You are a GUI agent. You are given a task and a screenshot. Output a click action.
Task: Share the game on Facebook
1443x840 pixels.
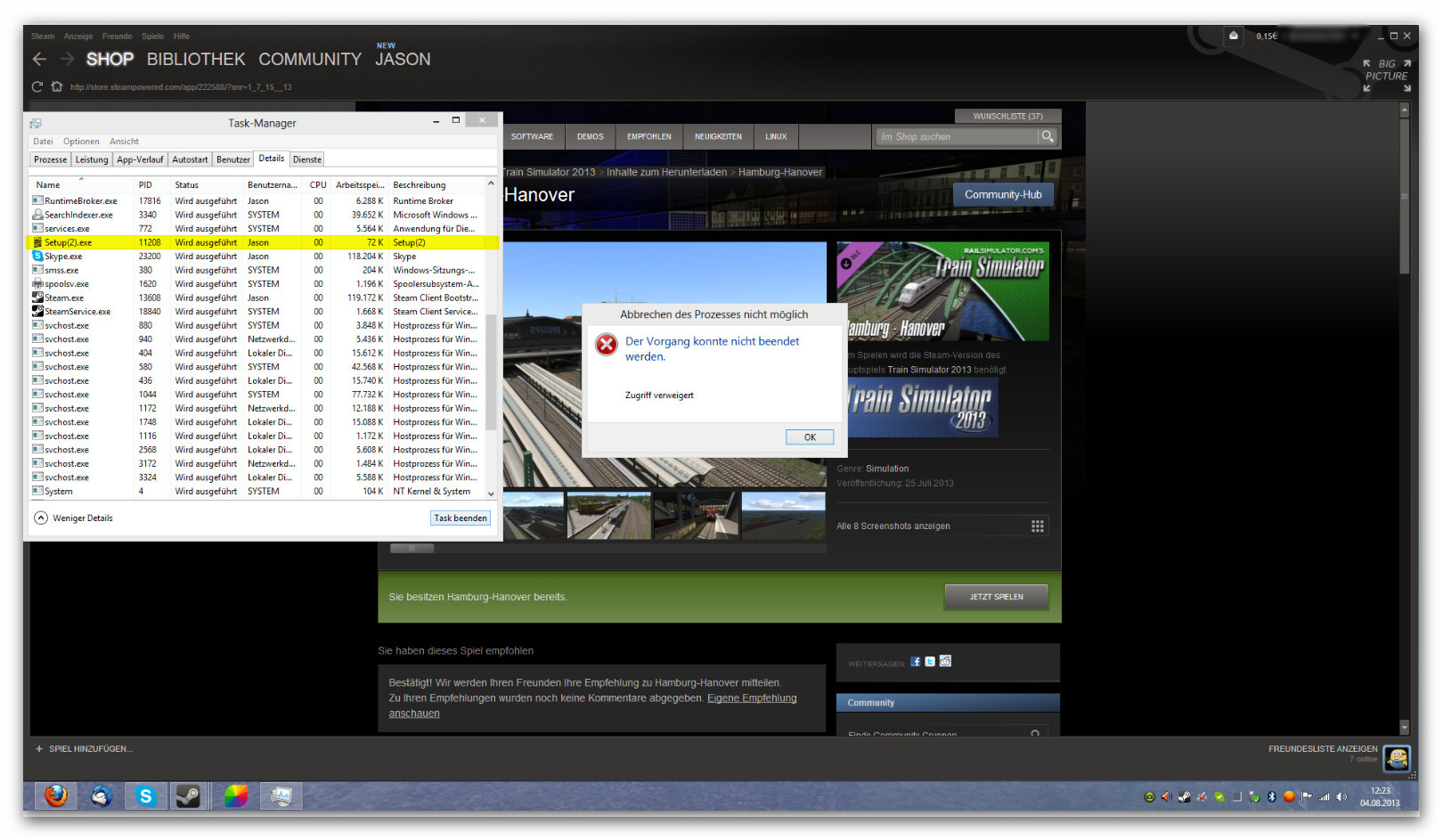[915, 662]
